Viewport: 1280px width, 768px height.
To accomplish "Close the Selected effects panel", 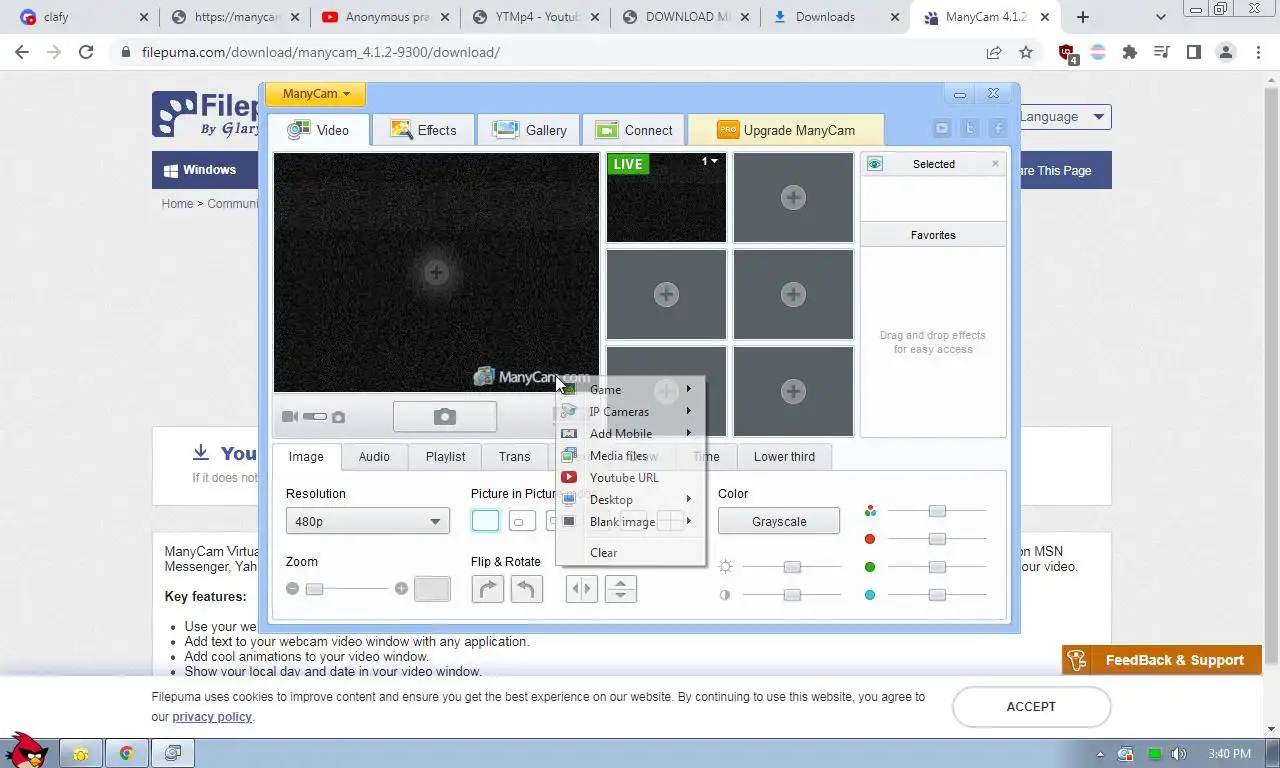I will click(x=995, y=163).
